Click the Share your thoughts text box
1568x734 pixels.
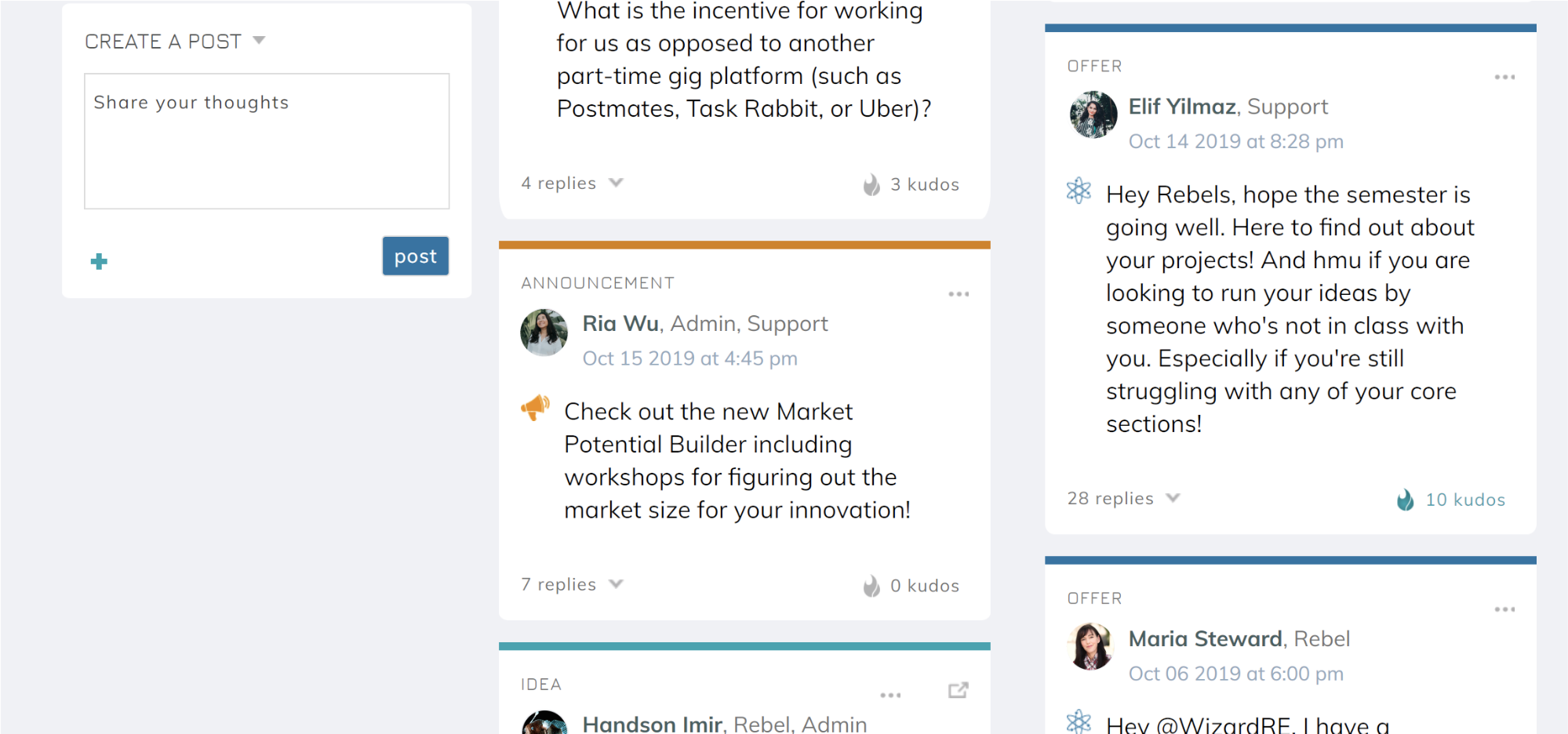[267, 141]
